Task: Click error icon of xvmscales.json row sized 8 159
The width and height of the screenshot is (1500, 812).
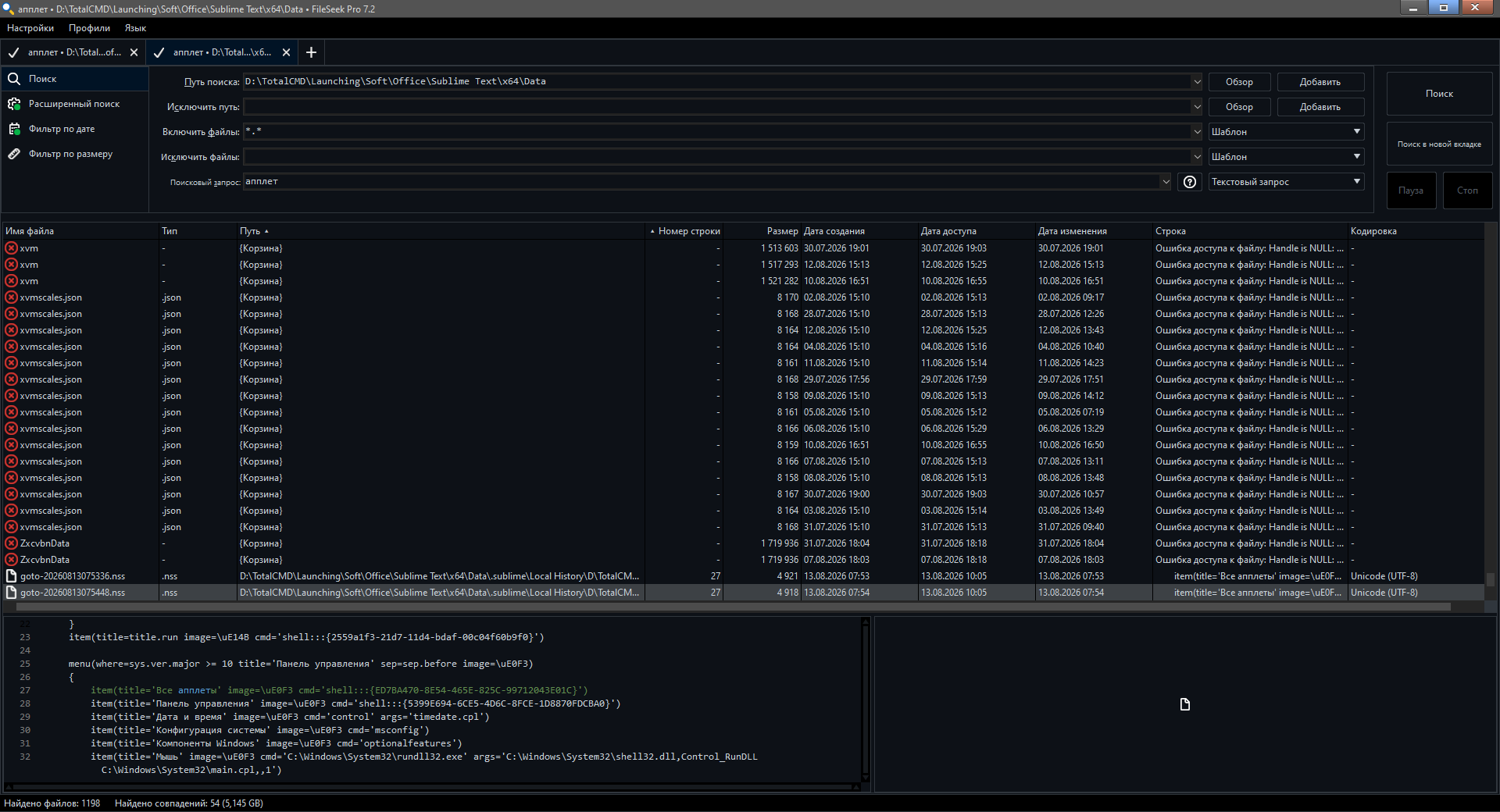Action: (11, 445)
